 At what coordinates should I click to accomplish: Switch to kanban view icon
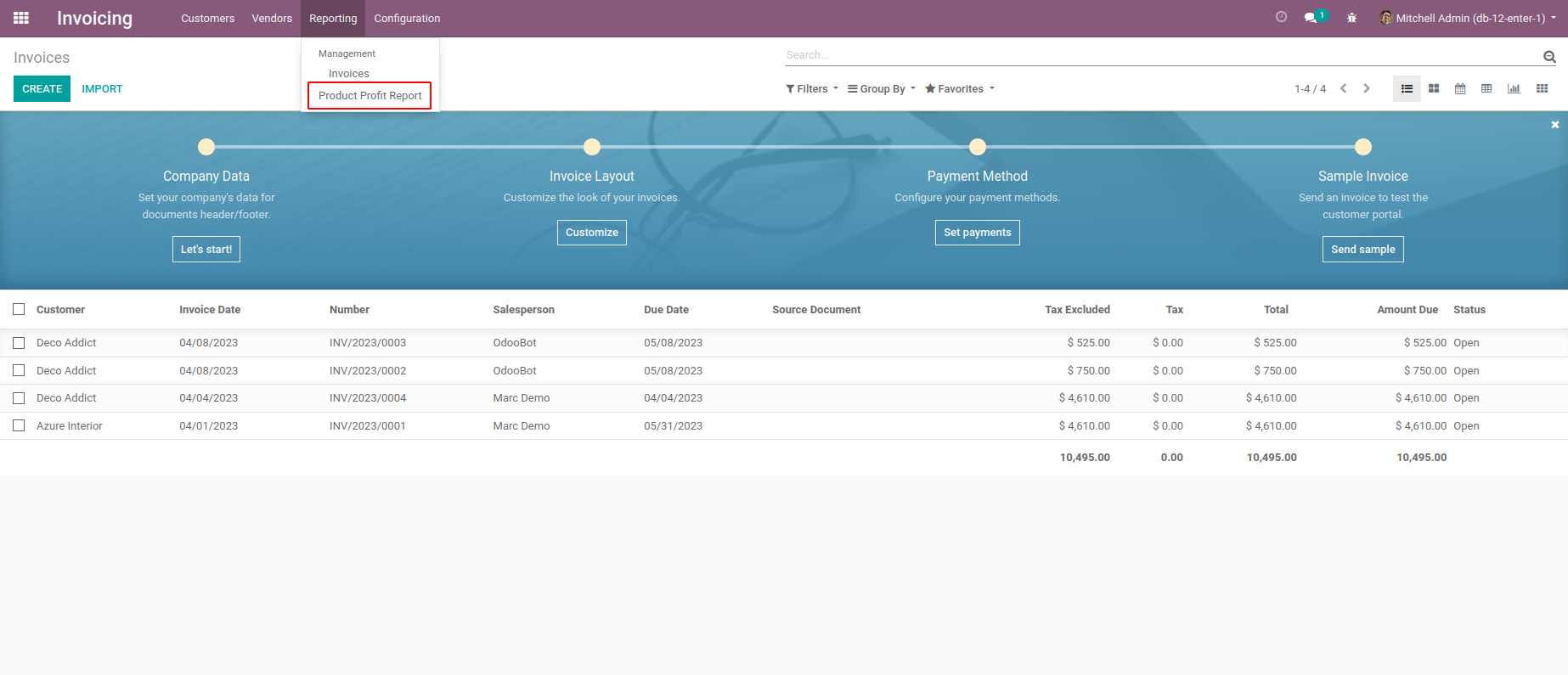[1434, 88]
